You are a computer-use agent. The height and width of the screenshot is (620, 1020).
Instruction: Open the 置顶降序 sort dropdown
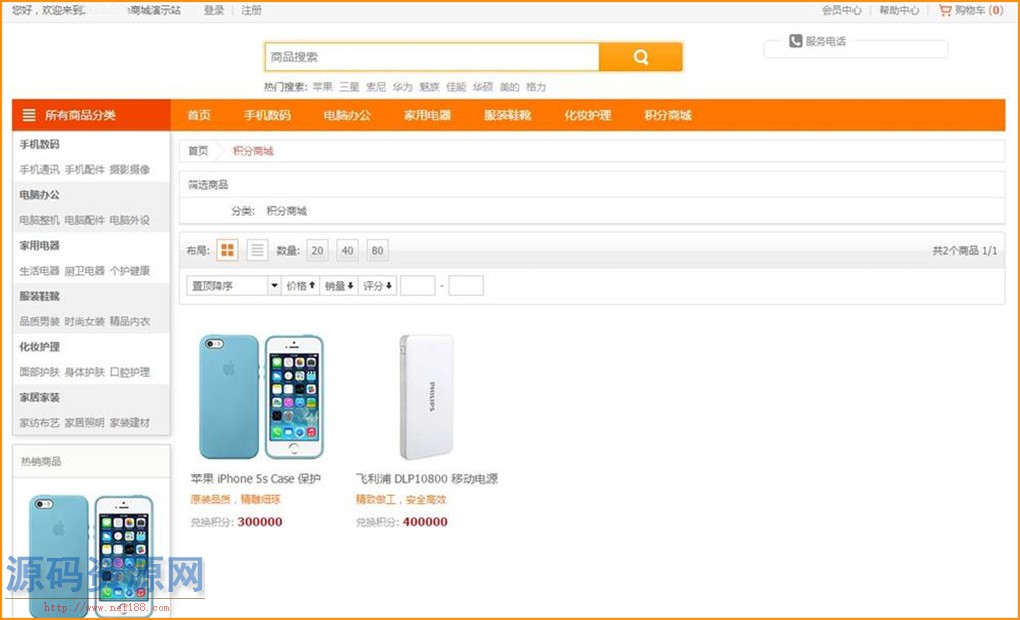[x=234, y=286]
